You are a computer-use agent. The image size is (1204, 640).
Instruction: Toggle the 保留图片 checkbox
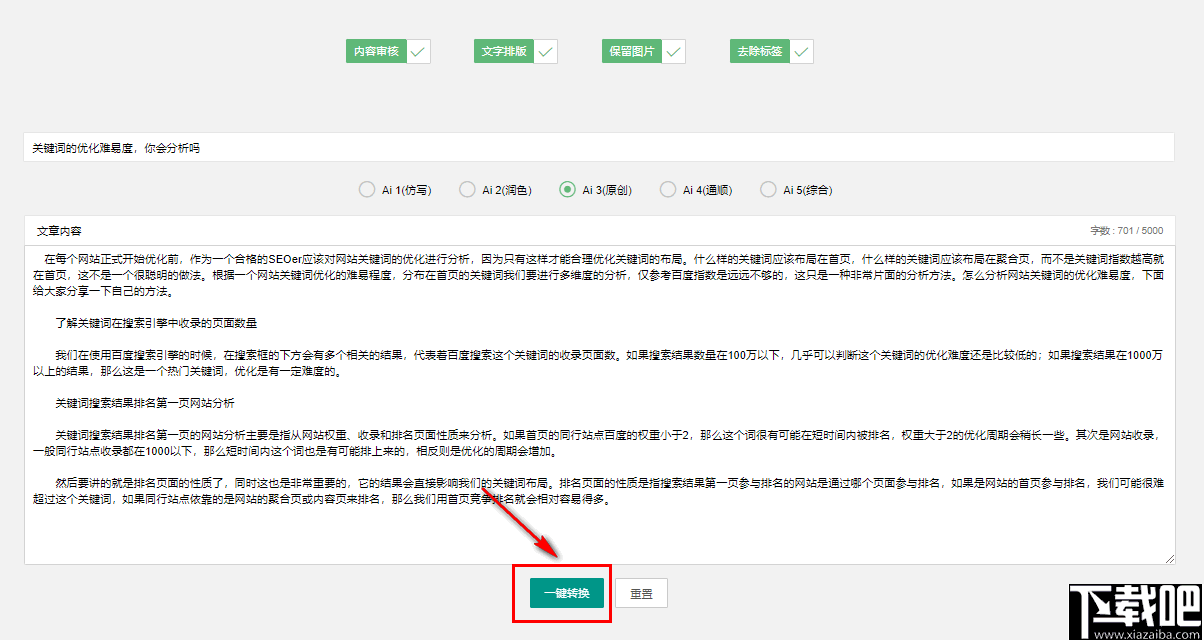643,51
